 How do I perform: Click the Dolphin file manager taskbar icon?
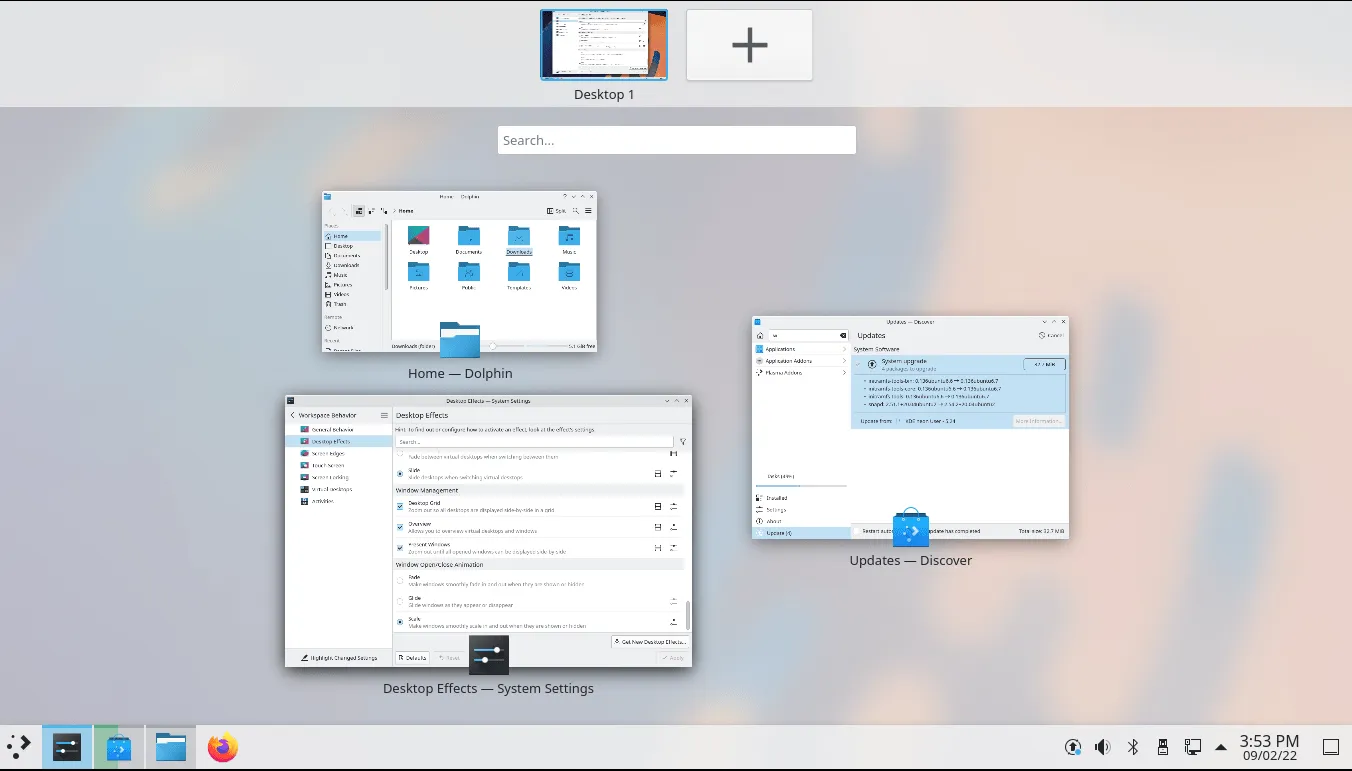(171, 747)
